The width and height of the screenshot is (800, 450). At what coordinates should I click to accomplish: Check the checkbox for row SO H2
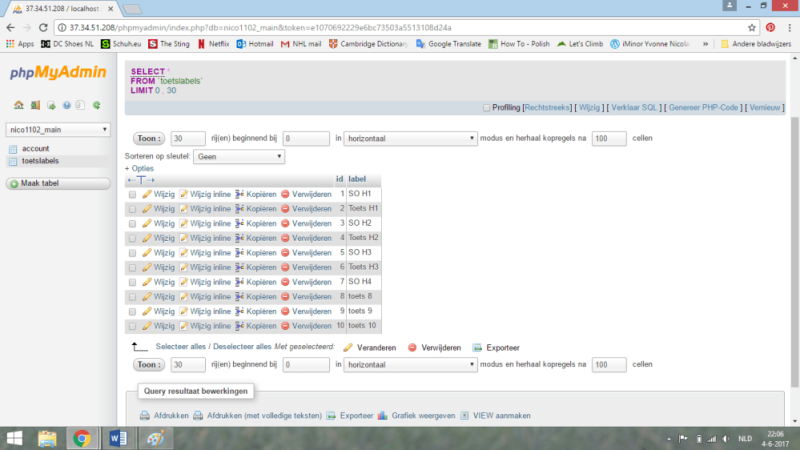[x=133, y=224]
